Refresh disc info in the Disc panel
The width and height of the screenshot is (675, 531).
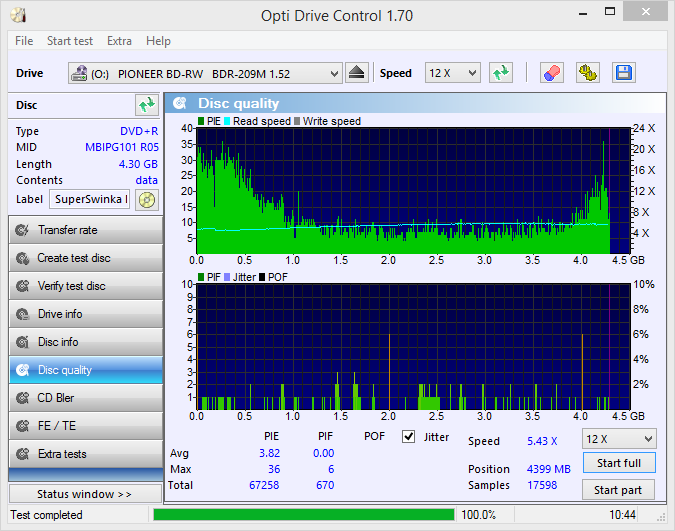click(x=147, y=105)
